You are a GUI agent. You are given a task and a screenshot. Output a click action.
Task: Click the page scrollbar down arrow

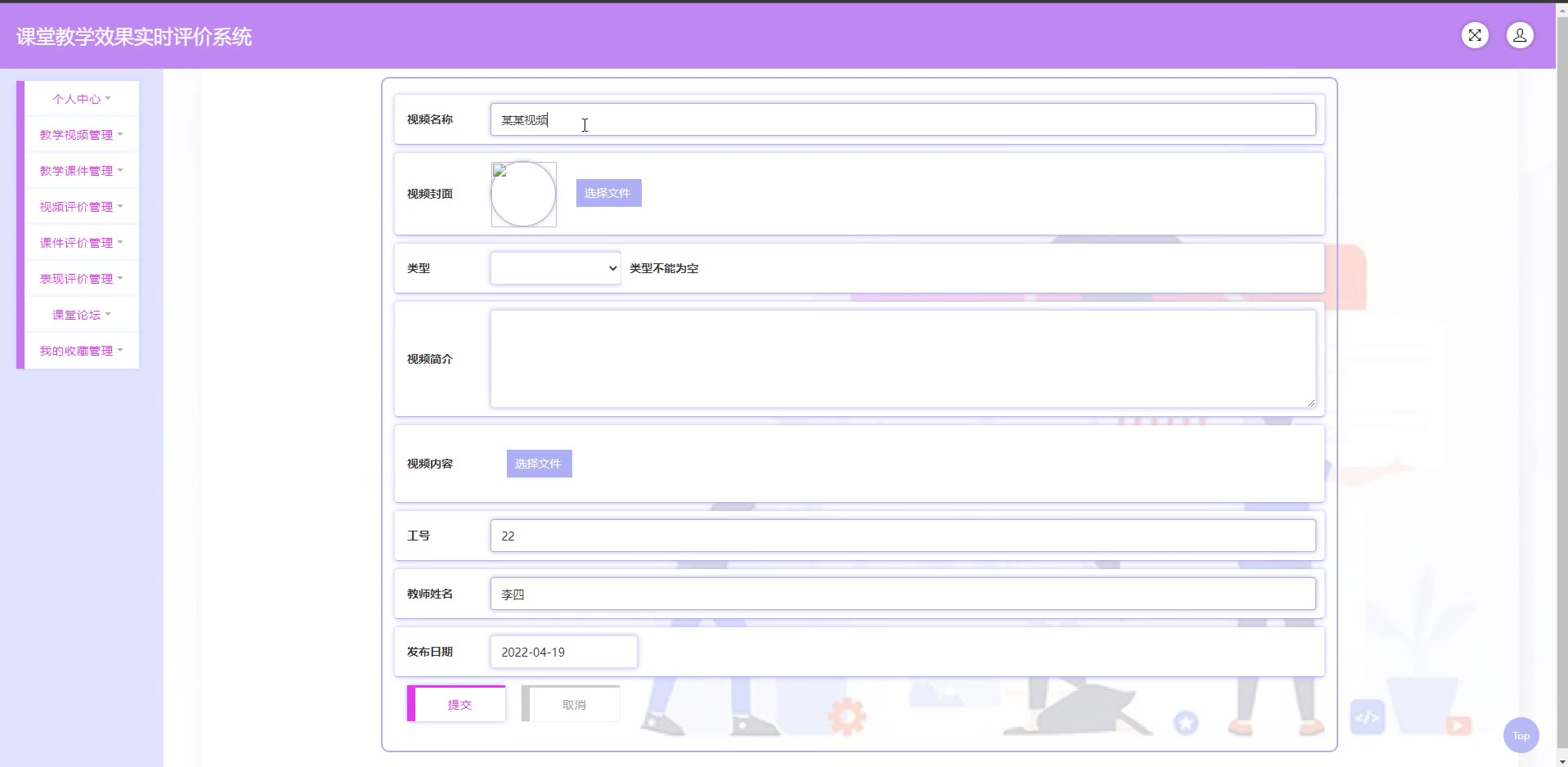(x=1562, y=760)
